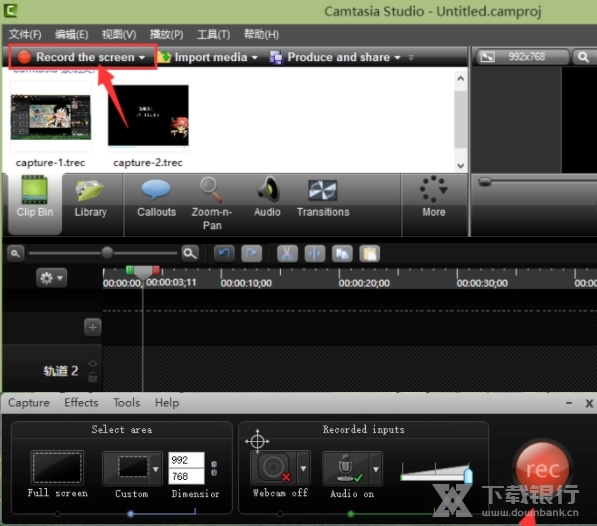Click the timeline zoom slider handle
This screenshot has width=597, height=526.
[107, 252]
